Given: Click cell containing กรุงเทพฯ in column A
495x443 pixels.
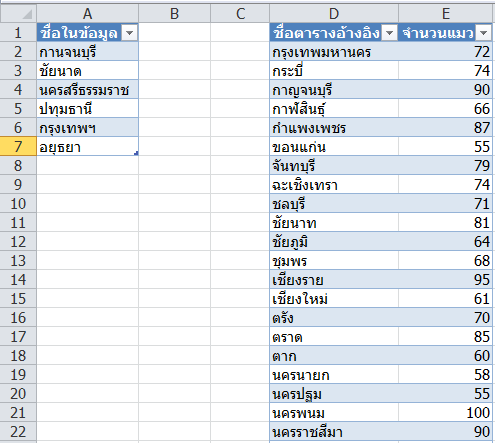Looking at the screenshot, I should click(x=87, y=128).
